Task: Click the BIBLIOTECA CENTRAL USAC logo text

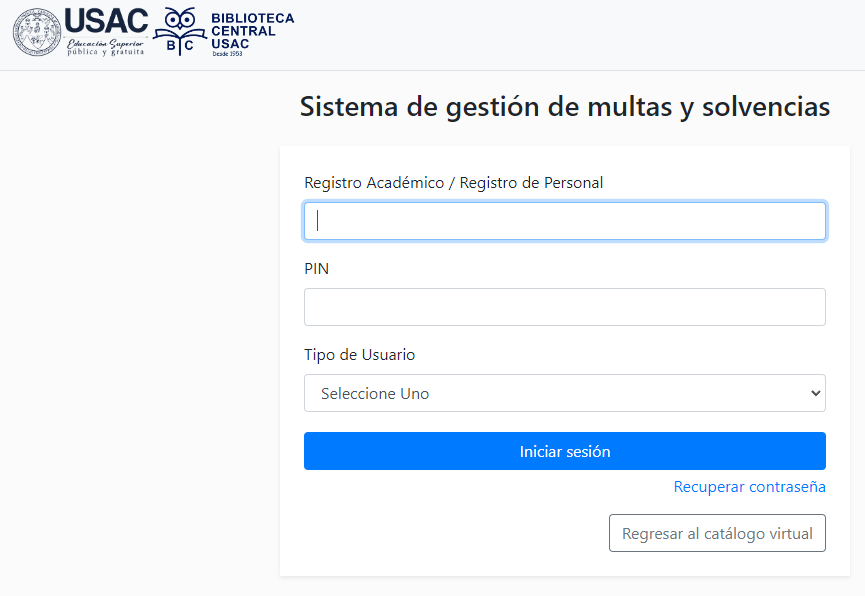Action: tap(252, 31)
